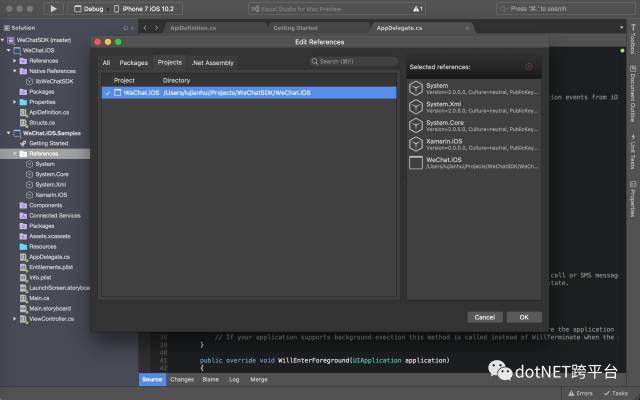
Task: Switch to the ApiDefinition.cs editor tab
Action: pyautogui.click(x=193, y=28)
